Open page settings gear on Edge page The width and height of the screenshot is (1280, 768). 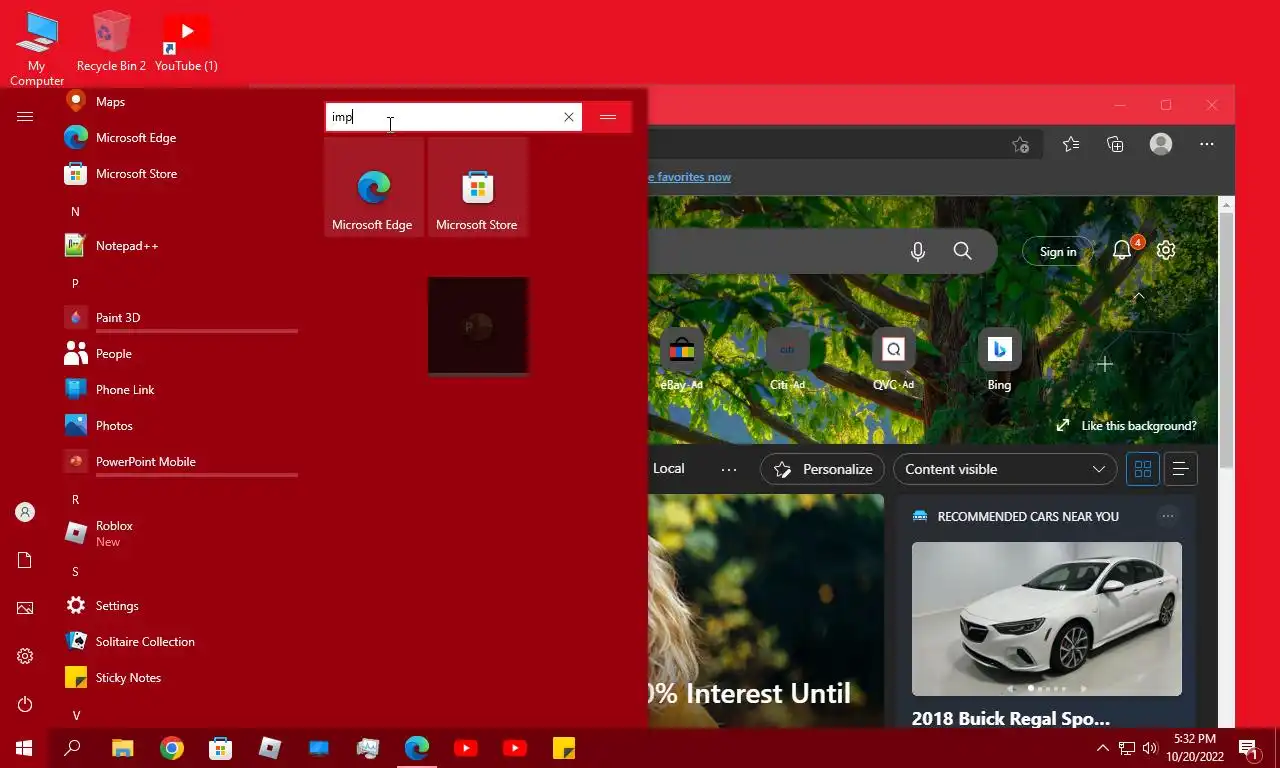(x=1166, y=251)
